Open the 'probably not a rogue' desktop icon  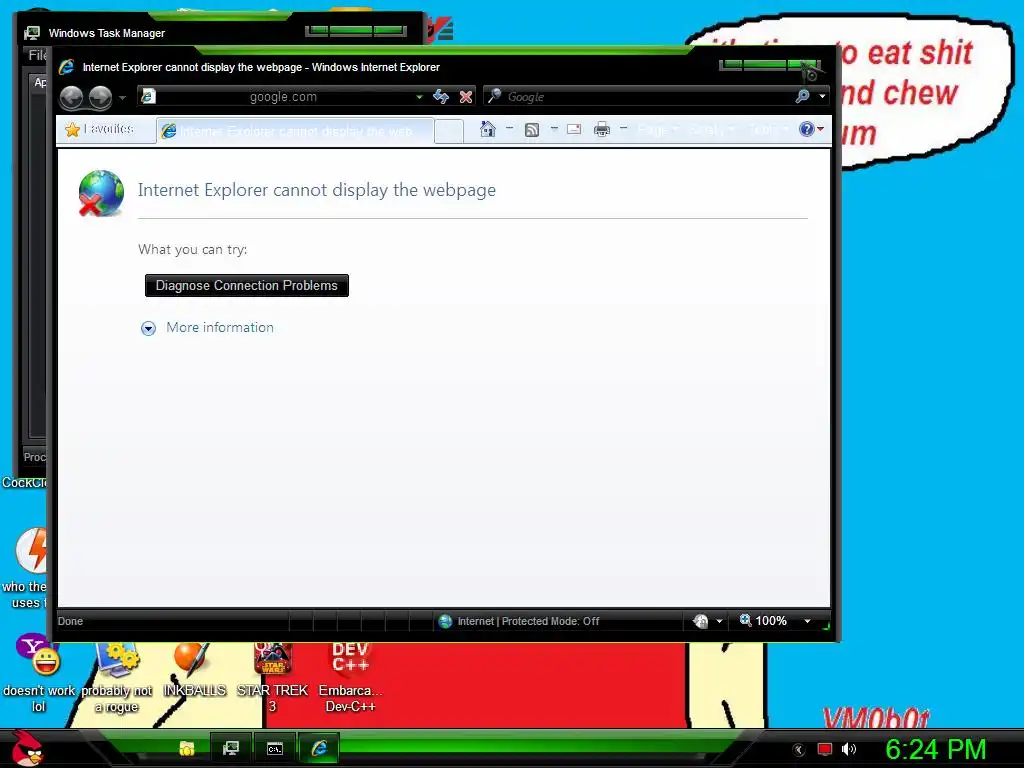pyautogui.click(x=116, y=679)
